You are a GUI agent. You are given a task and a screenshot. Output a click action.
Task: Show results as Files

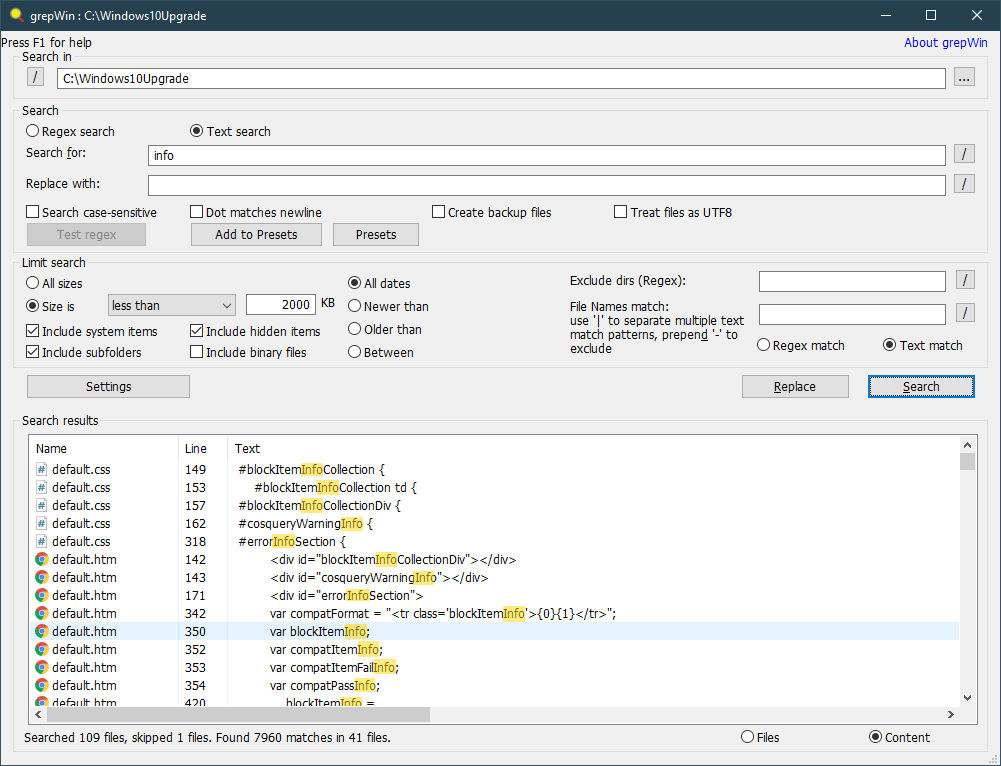(x=760, y=737)
